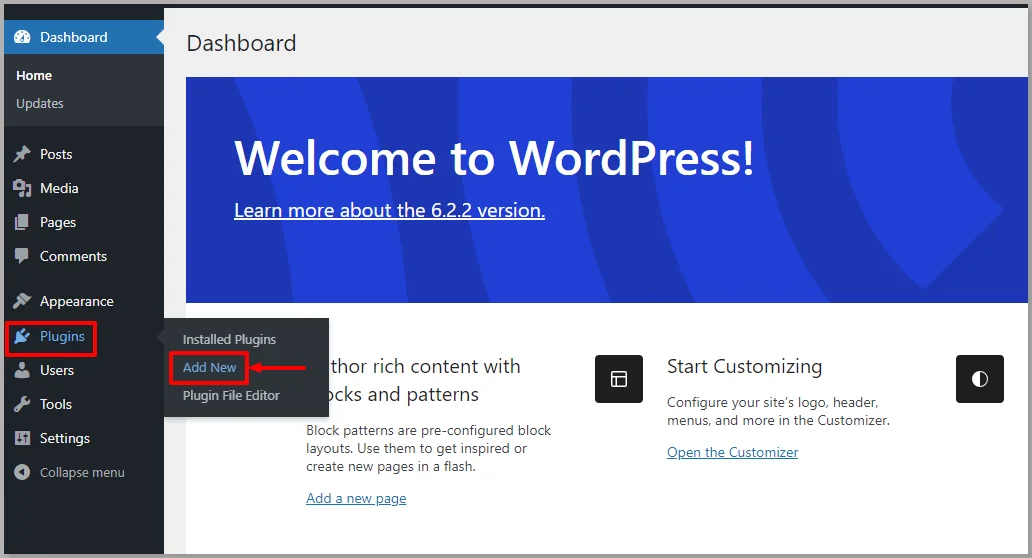Click the Open the Customizer link
1032x558 pixels.
click(x=733, y=452)
